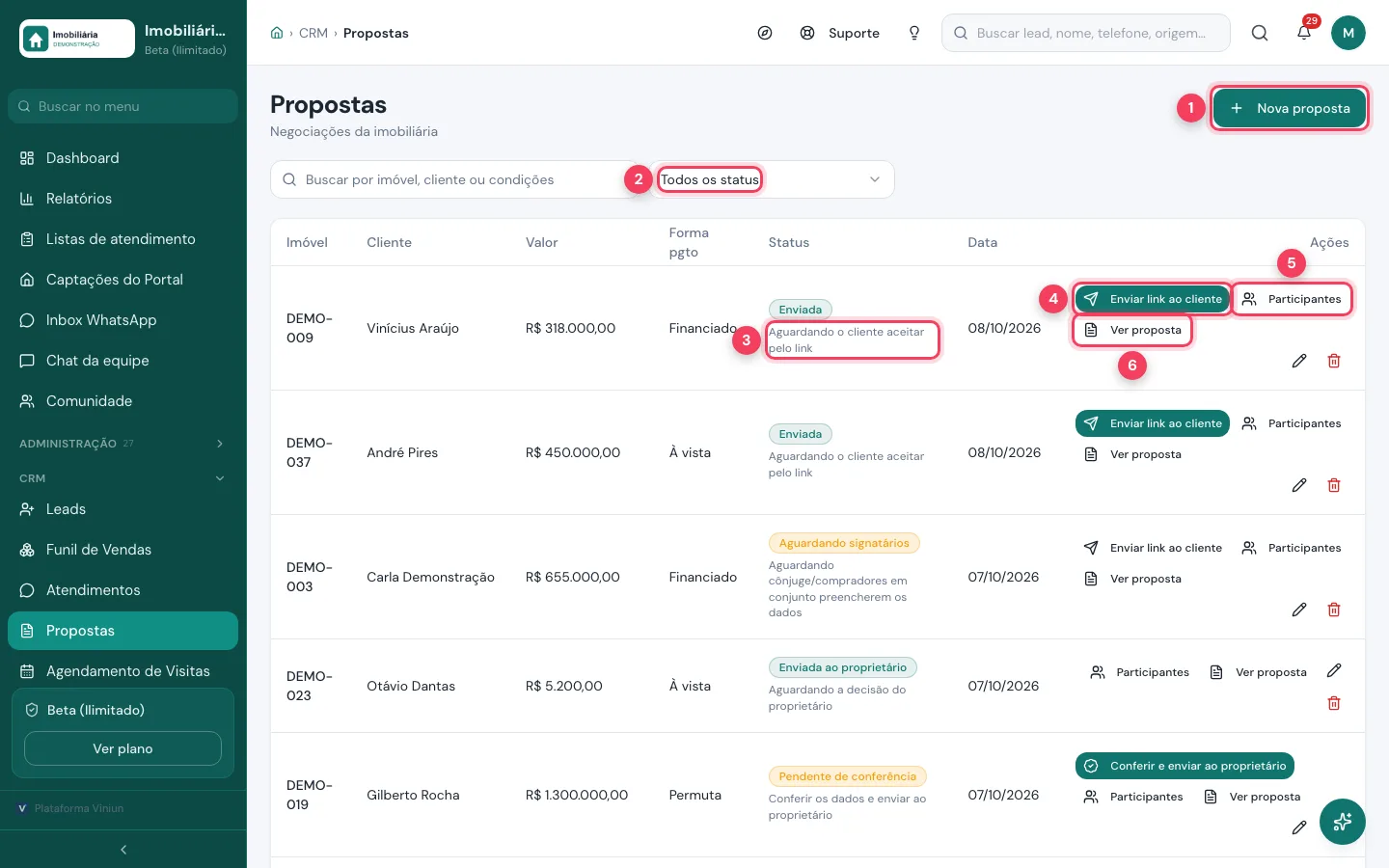Screen dimensions: 1389x868
Task: Open Participantes for DEMO-037
Action: tap(1292, 423)
